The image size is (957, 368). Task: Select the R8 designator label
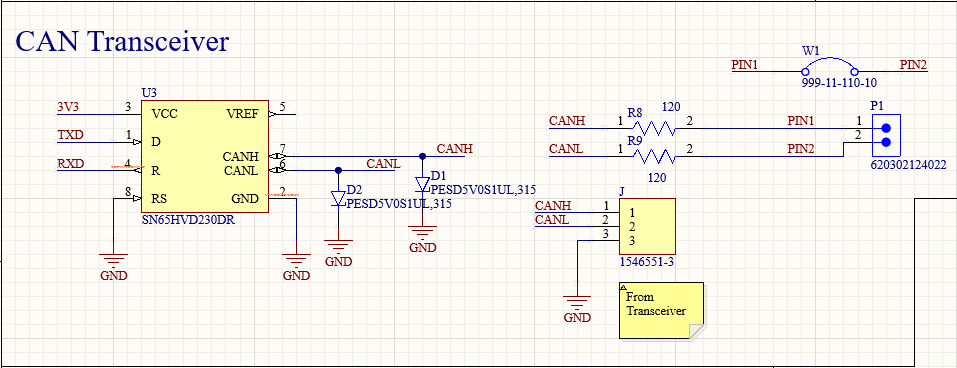tap(635, 113)
